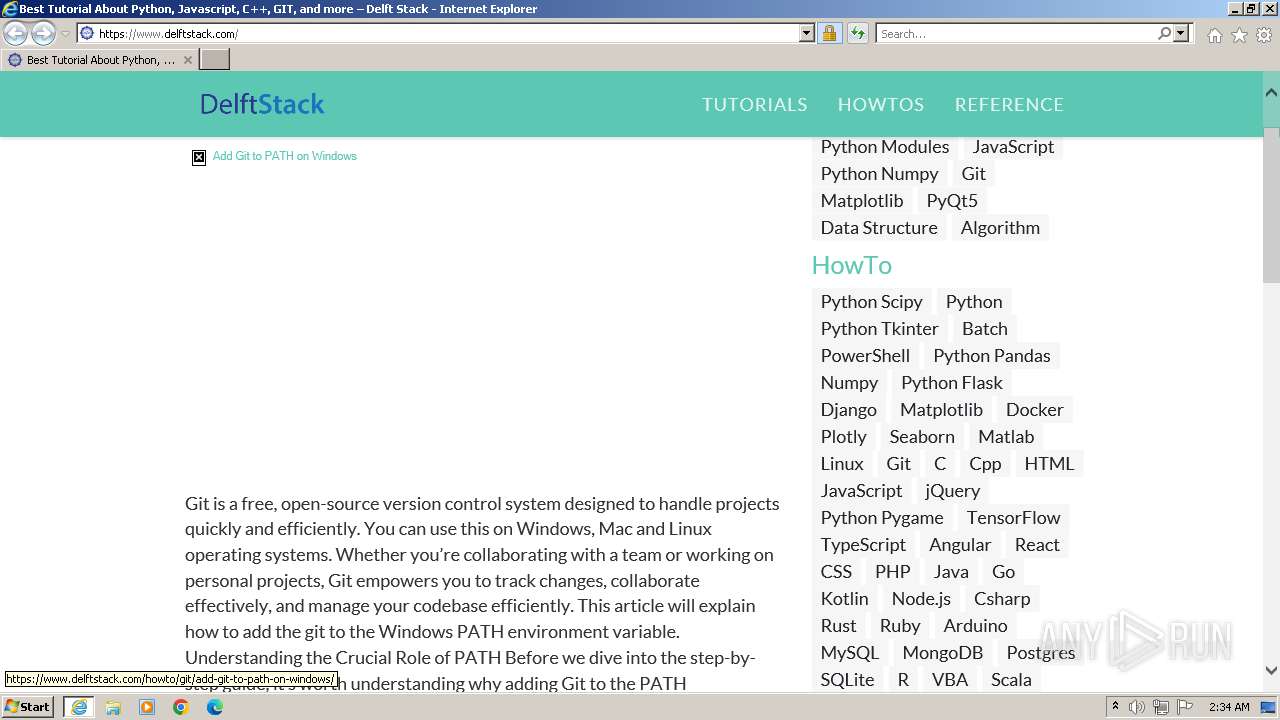Open the TypeScript howto tag
The width and height of the screenshot is (1280, 720).
863,544
